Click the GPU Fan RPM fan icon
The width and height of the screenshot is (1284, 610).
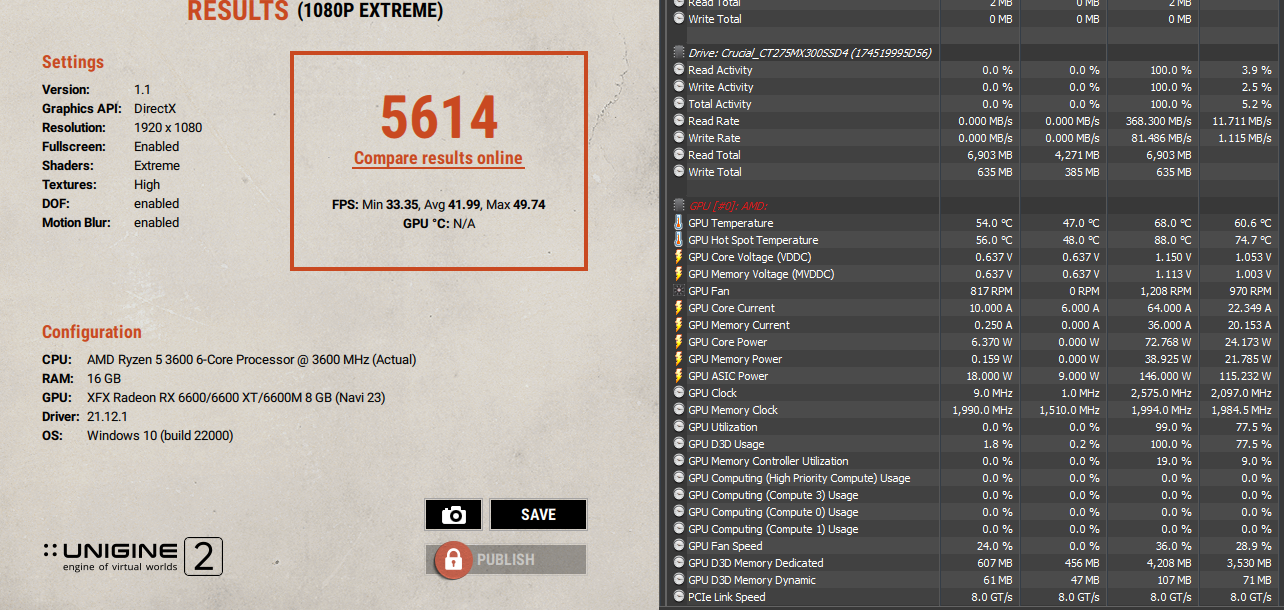point(679,291)
